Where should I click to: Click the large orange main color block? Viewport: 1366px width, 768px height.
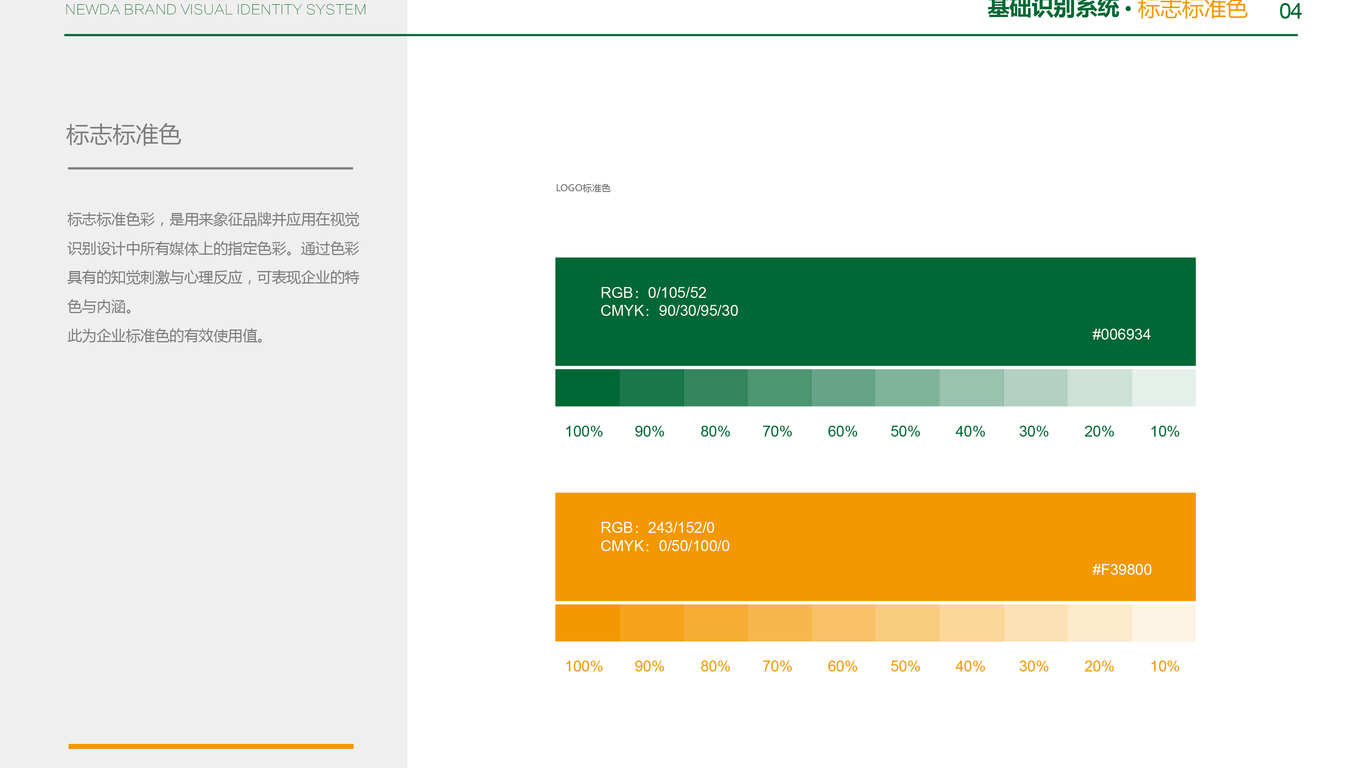(x=875, y=546)
